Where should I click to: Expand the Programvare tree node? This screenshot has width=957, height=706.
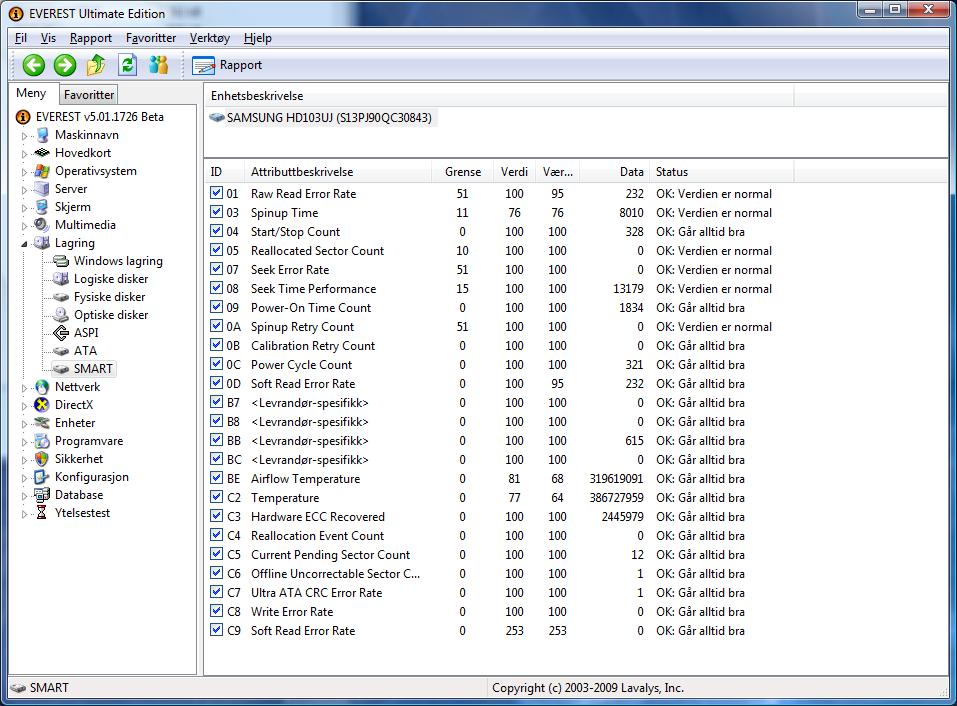click(24, 442)
